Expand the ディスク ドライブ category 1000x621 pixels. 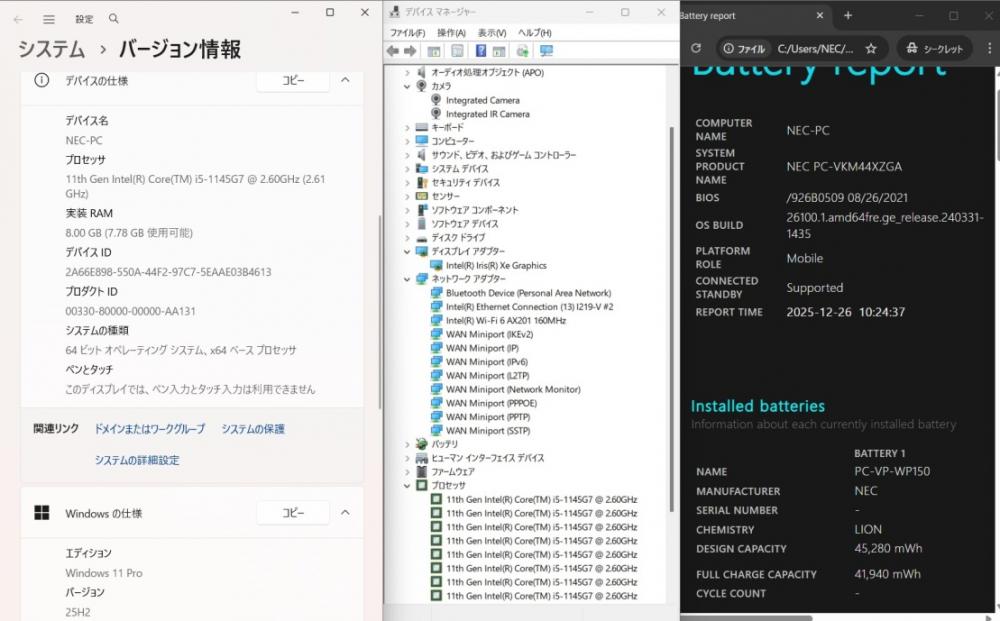[x=407, y=238]
